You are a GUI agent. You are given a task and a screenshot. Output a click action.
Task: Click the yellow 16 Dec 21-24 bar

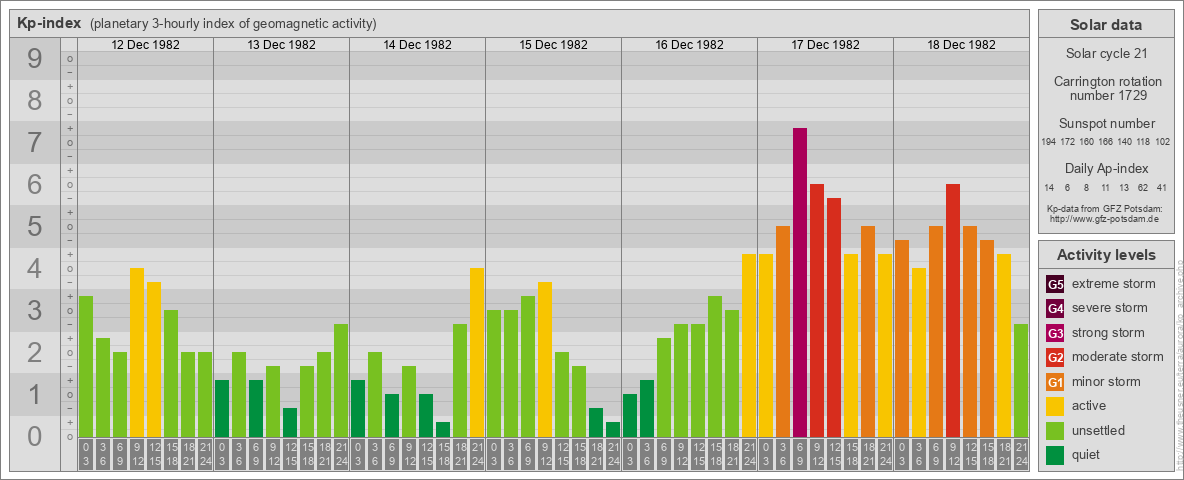(x=749, y=345)
